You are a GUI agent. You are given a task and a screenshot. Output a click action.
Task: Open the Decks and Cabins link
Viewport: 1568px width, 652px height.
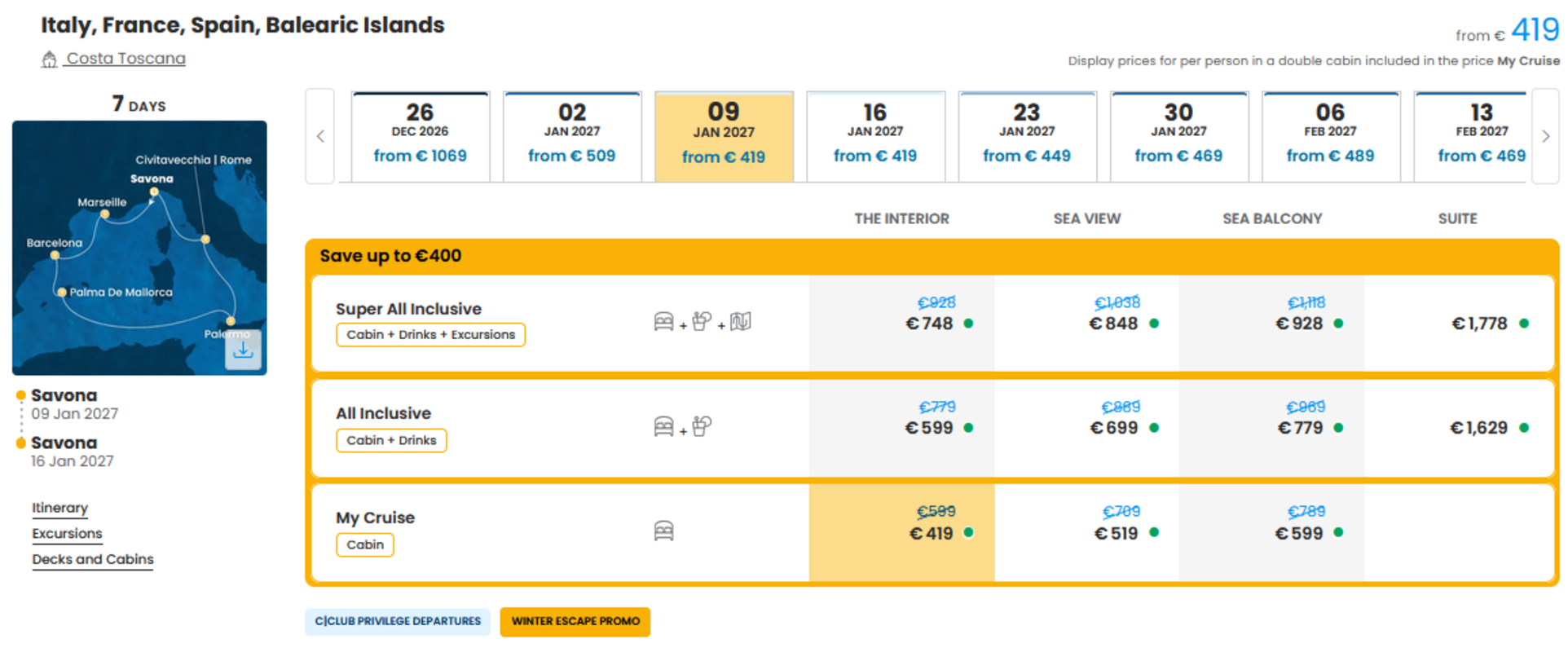click(93, 559)
